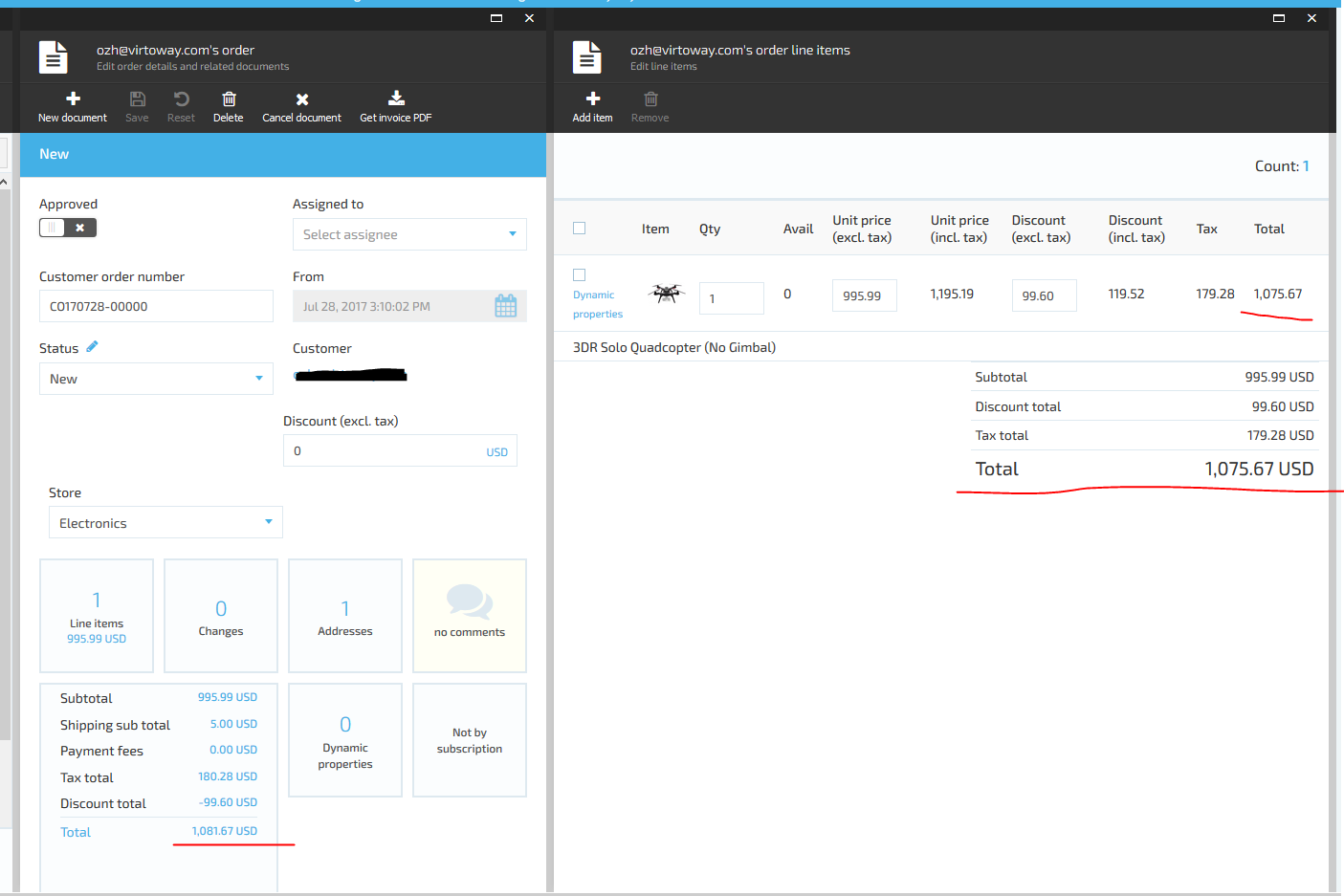The height and width of the screenshot is (896, 1344).
Task: Click the Qty column header
Action: (710, 229)
